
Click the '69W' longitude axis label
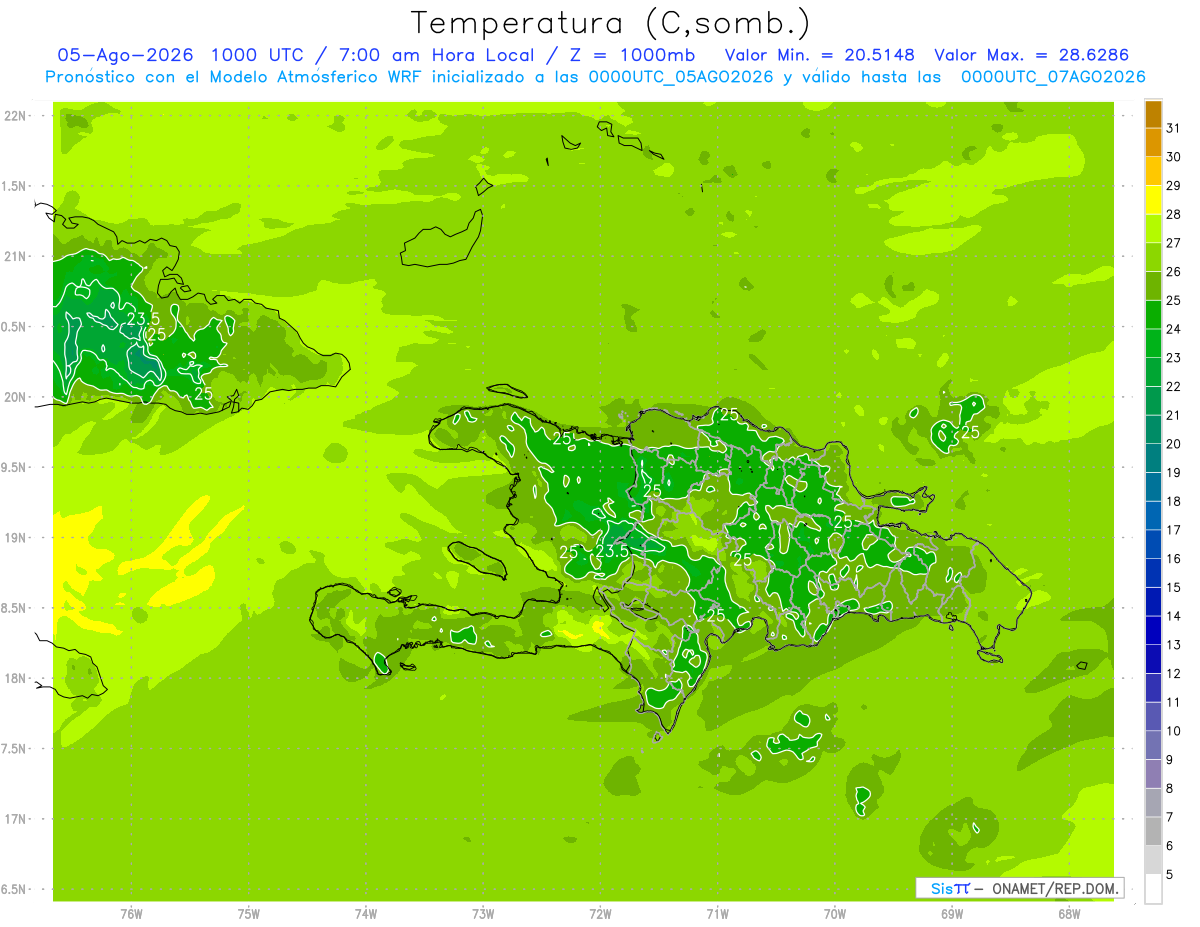952,913
